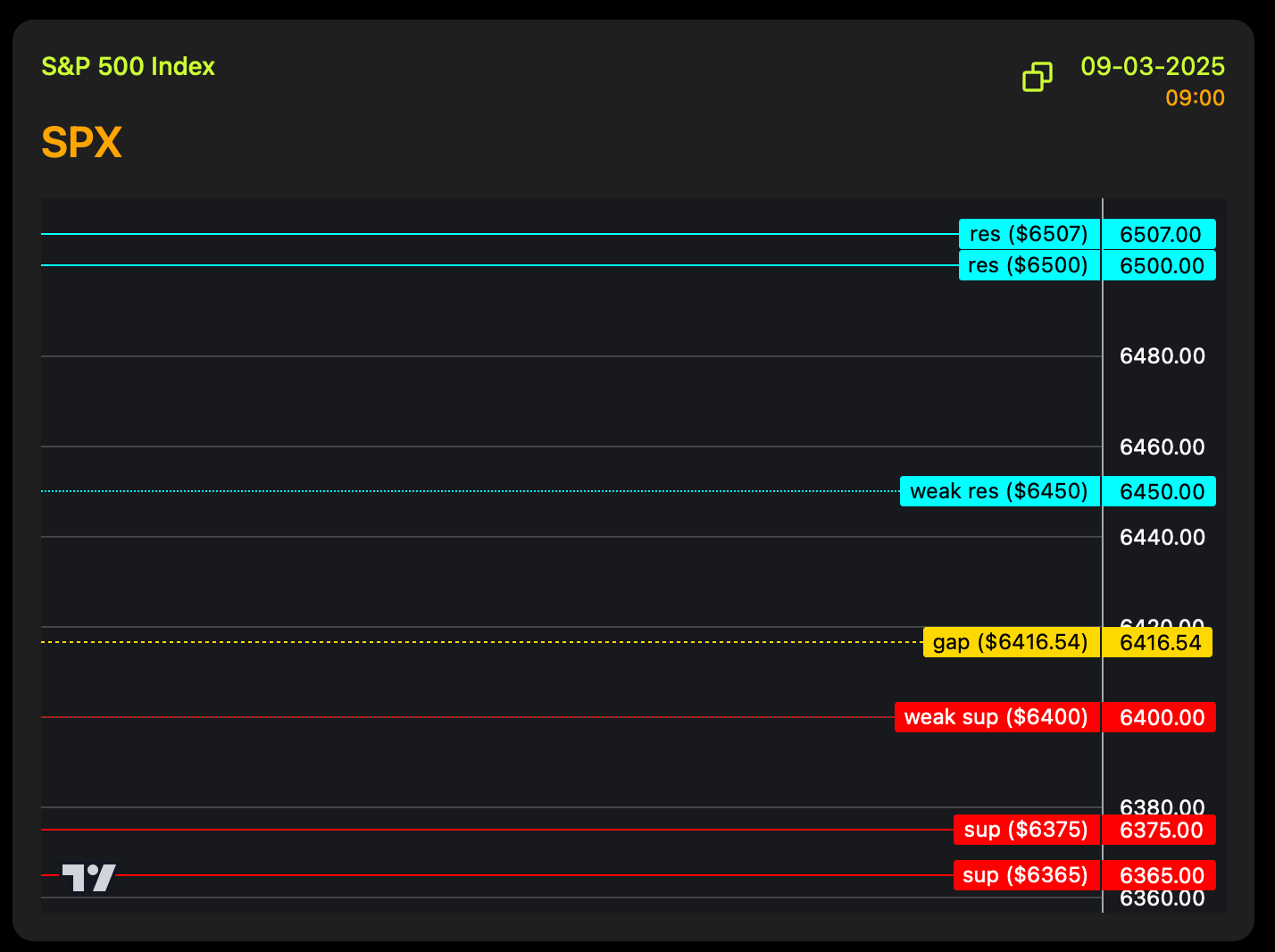1275x952 pixels.
Task: Click the 6400.00 red price tag
Action: click(1159, 717)
